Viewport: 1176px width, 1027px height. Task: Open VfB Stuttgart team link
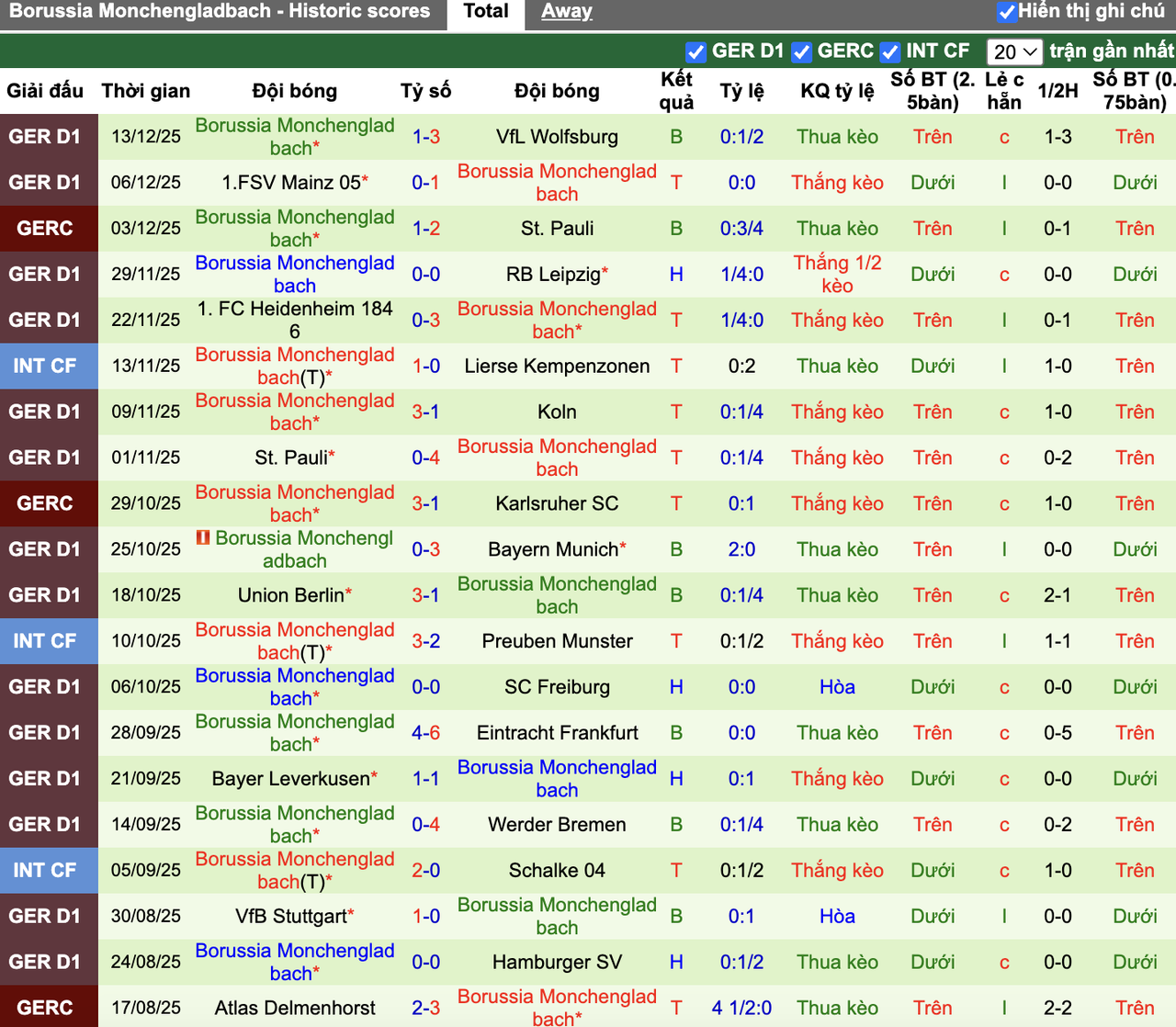click(x=291, y=918)
